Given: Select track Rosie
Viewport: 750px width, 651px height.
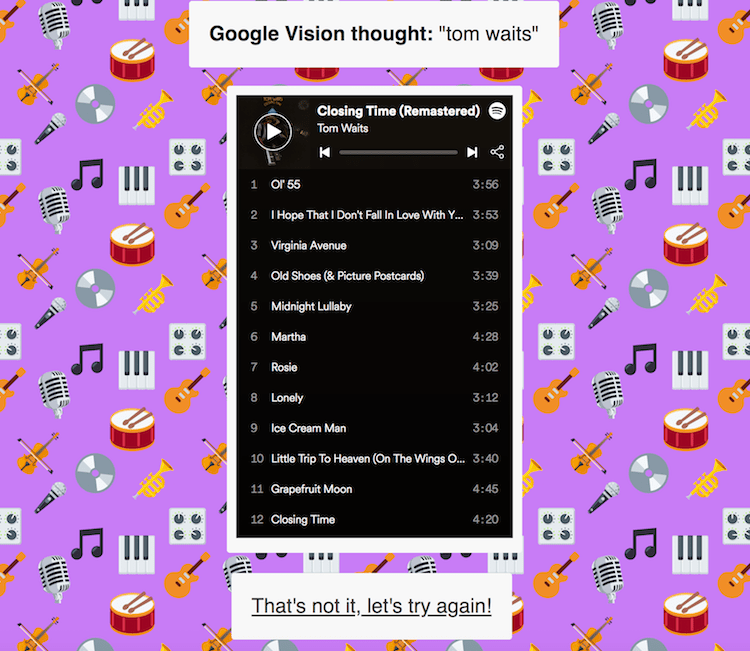Looking at the screenshot, I should (375, 367).
